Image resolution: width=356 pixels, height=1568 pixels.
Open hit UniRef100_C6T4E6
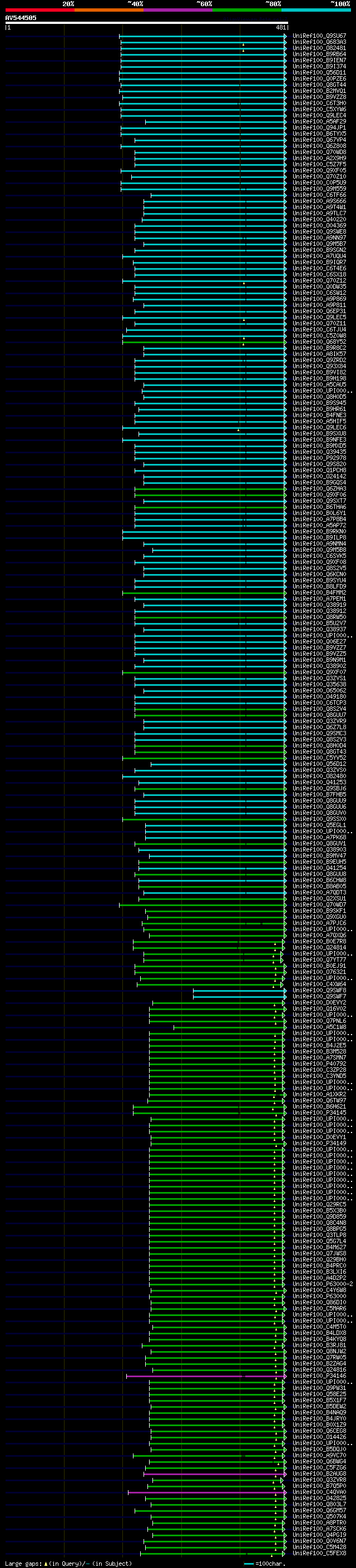click(x=319, y=269)
